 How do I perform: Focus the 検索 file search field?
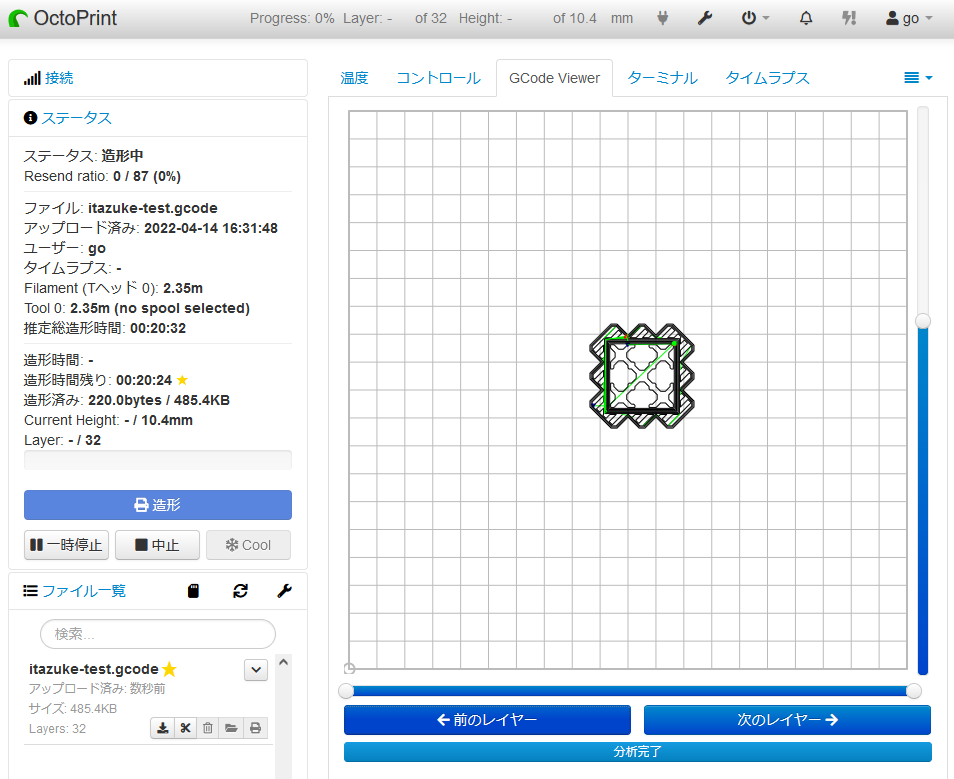click(x=158, y=634)
